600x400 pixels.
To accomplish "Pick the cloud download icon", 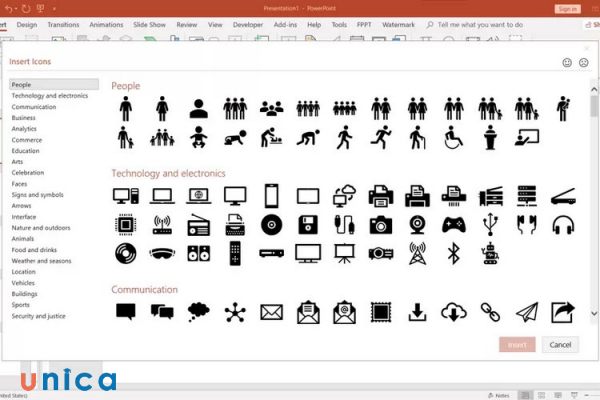I will tap(453, 313).
